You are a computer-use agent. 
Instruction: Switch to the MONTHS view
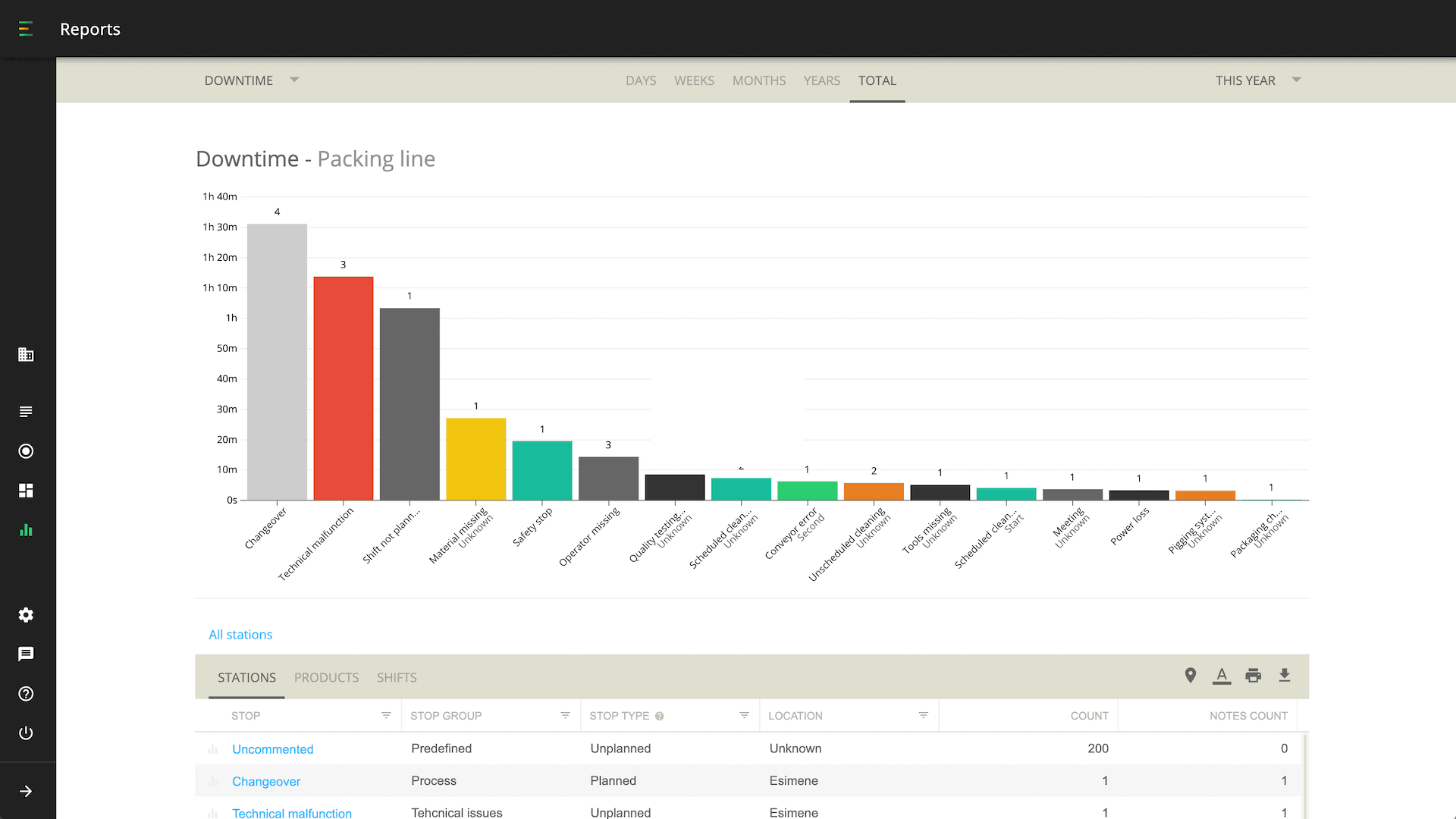point(759,80)
